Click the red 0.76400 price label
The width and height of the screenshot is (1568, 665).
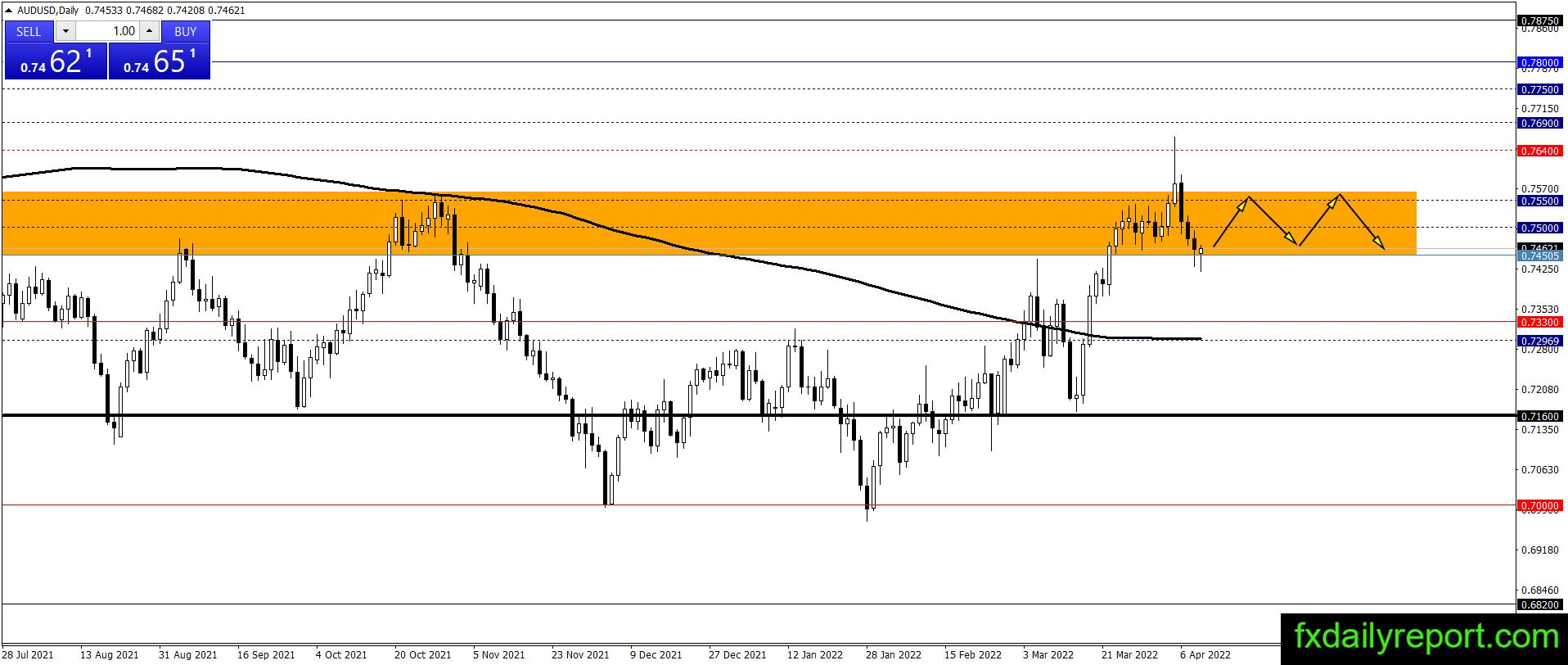tap(1539, 151)
